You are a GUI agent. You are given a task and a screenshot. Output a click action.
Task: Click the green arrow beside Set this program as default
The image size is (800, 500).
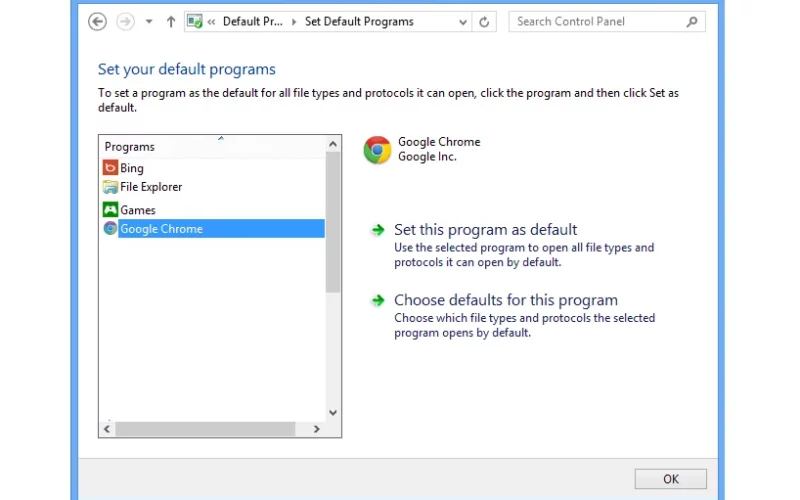pos(378,230)
